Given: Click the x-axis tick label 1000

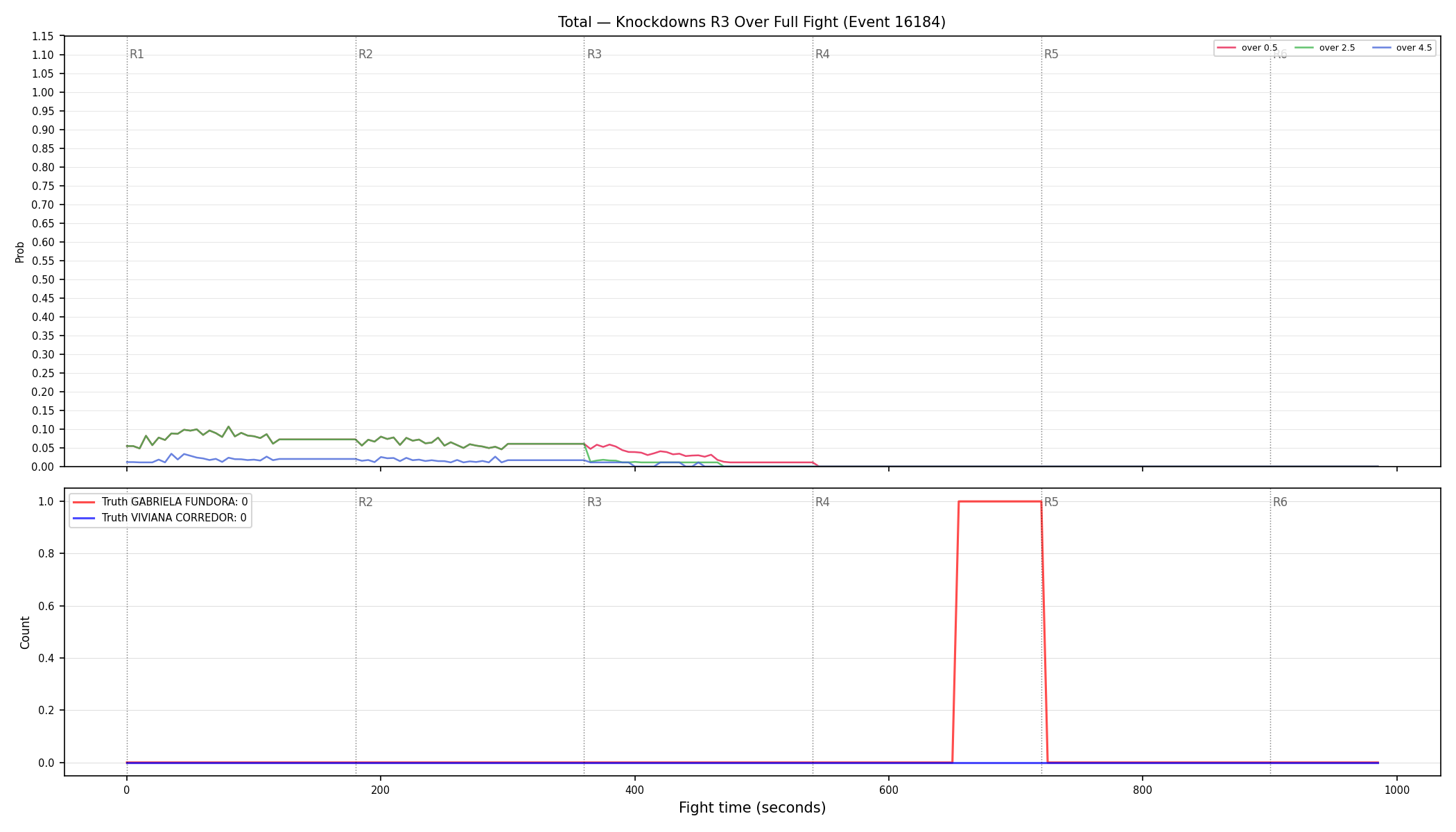Looking at the screenshot, I should coord(1396,790).
